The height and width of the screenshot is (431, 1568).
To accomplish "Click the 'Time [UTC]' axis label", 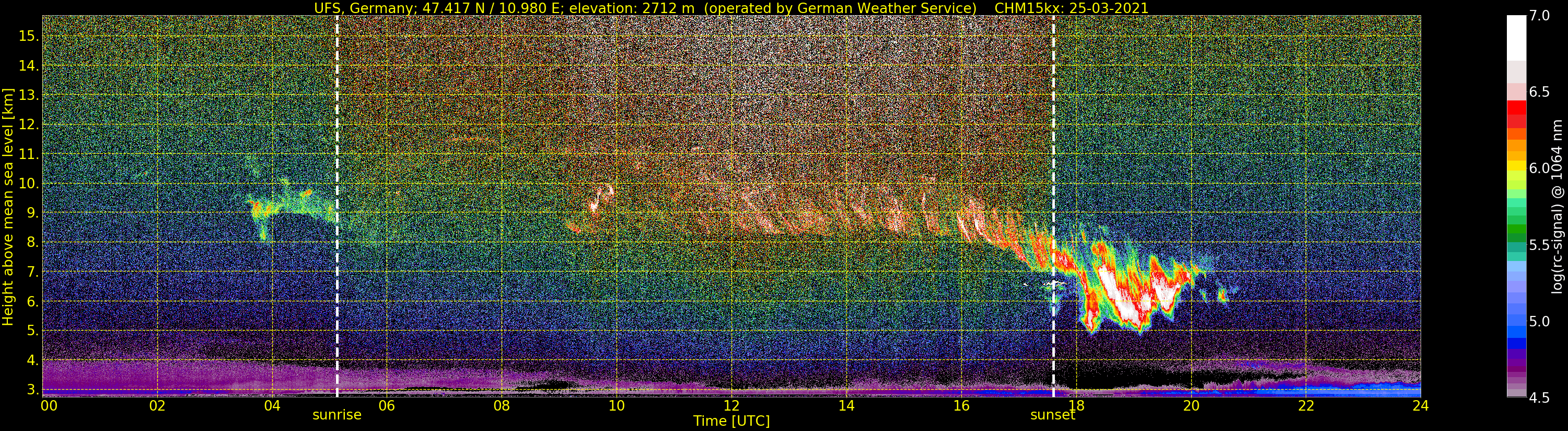I will pyautogui.click(x=731, y=421).
